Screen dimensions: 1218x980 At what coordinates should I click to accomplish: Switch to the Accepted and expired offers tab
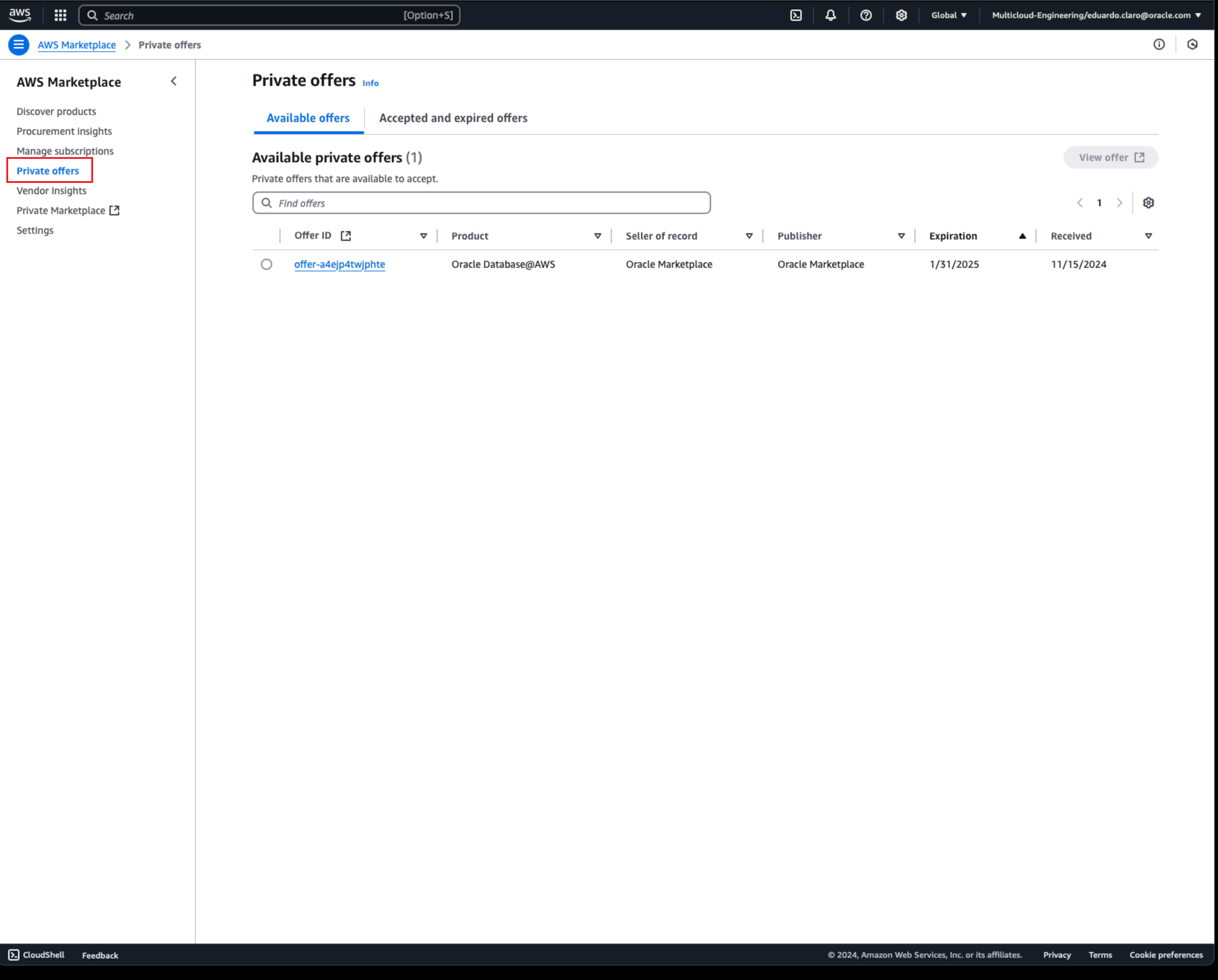453,118
